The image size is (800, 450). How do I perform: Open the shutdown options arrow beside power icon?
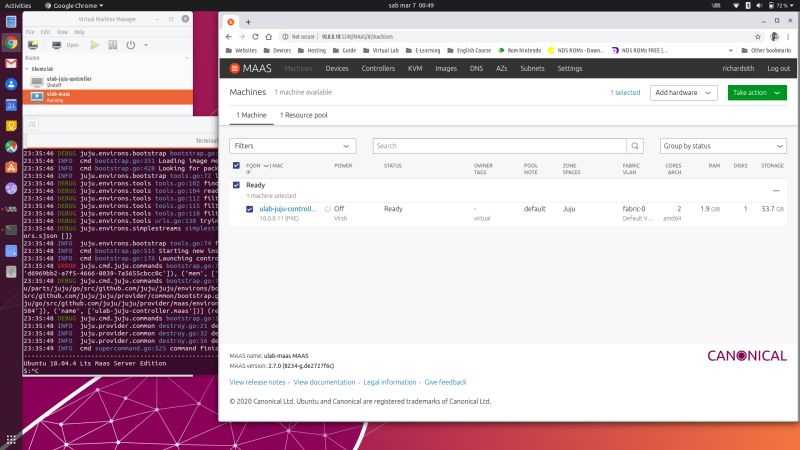(x=146, y=45)
